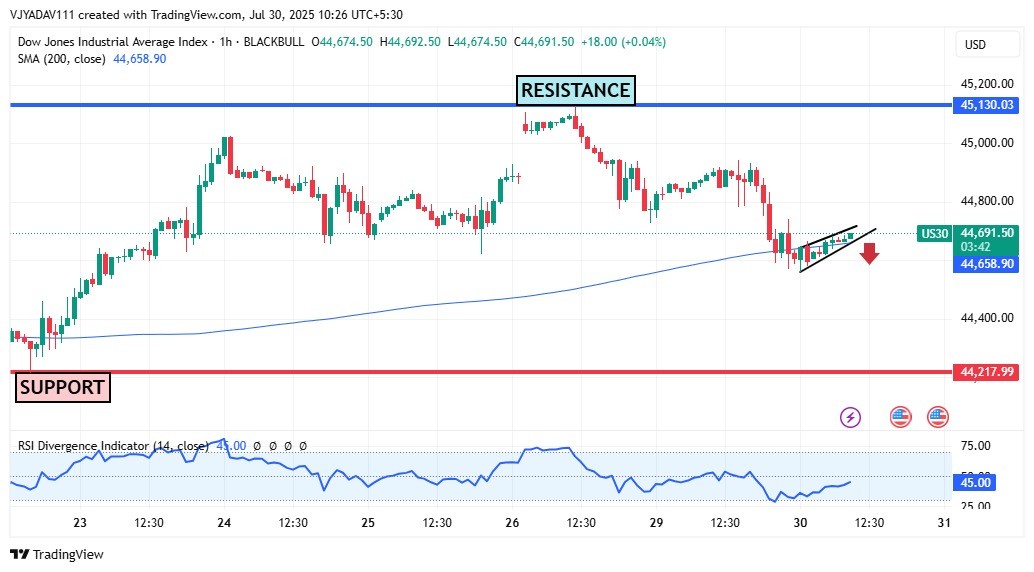The width and height of the screenshot is (1034, 572).
Task: Select the red down arrow drawing
Action: pos(869,253)
